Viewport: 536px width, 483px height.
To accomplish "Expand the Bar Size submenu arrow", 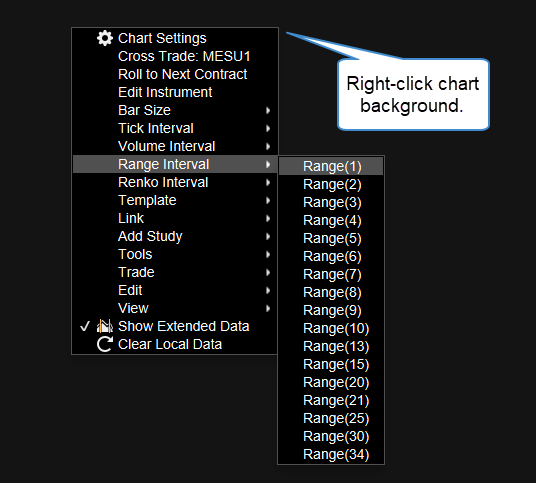I will (268, 110).
